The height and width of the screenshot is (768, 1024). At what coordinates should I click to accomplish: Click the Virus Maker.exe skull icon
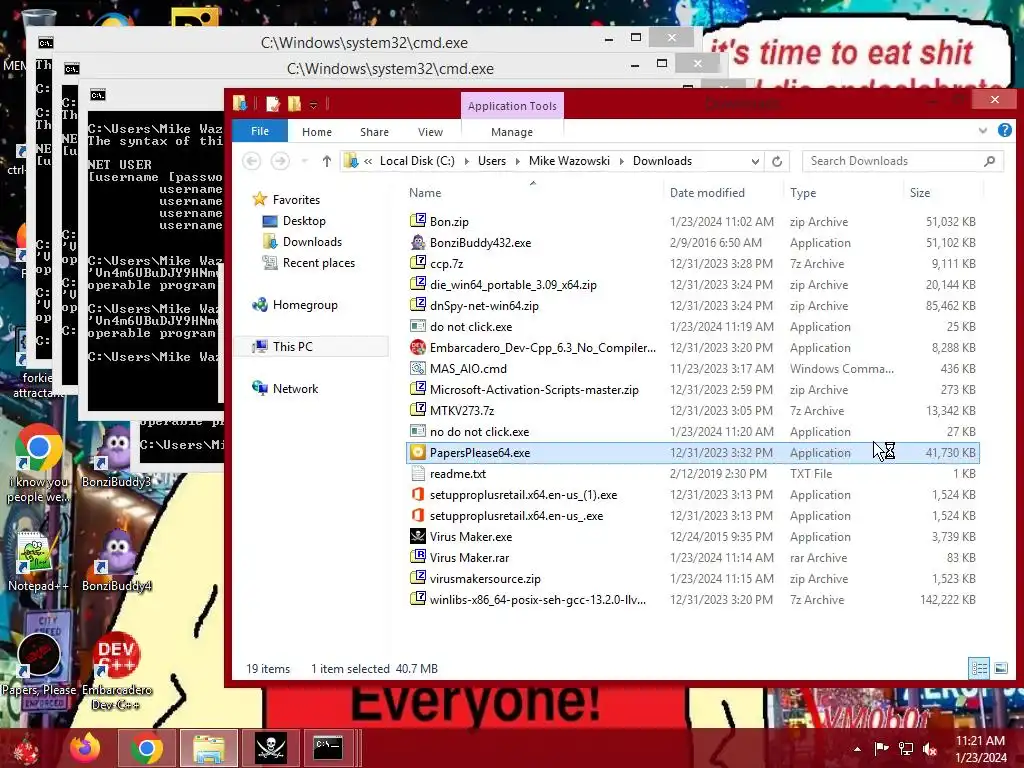coord(418,536)
